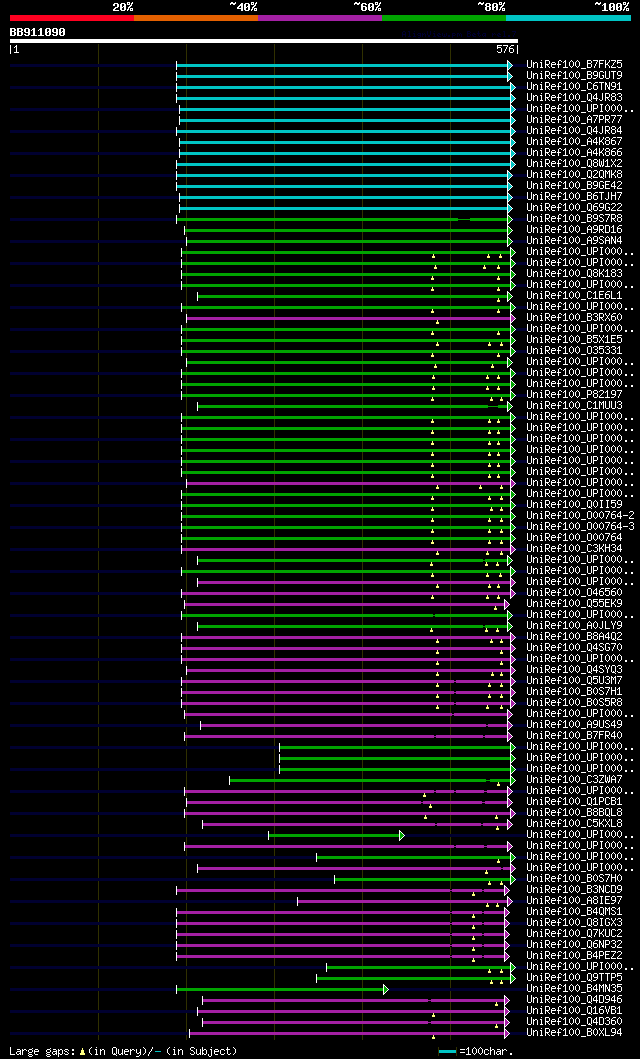Click the orange ~40% identity legend segment
Screen dimensions: 640x1059
point(196,18)
